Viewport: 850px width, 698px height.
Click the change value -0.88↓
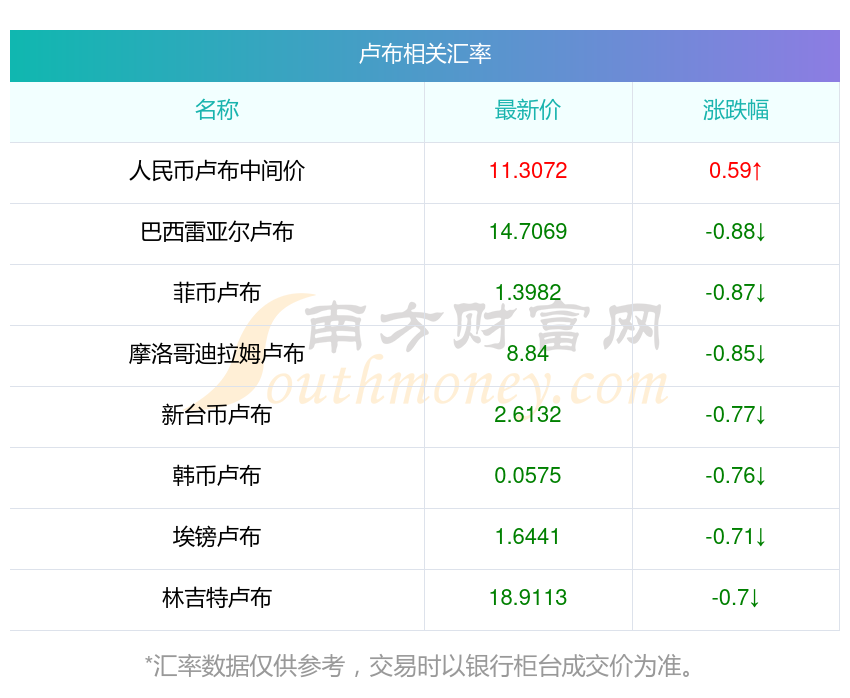point(736,232)
